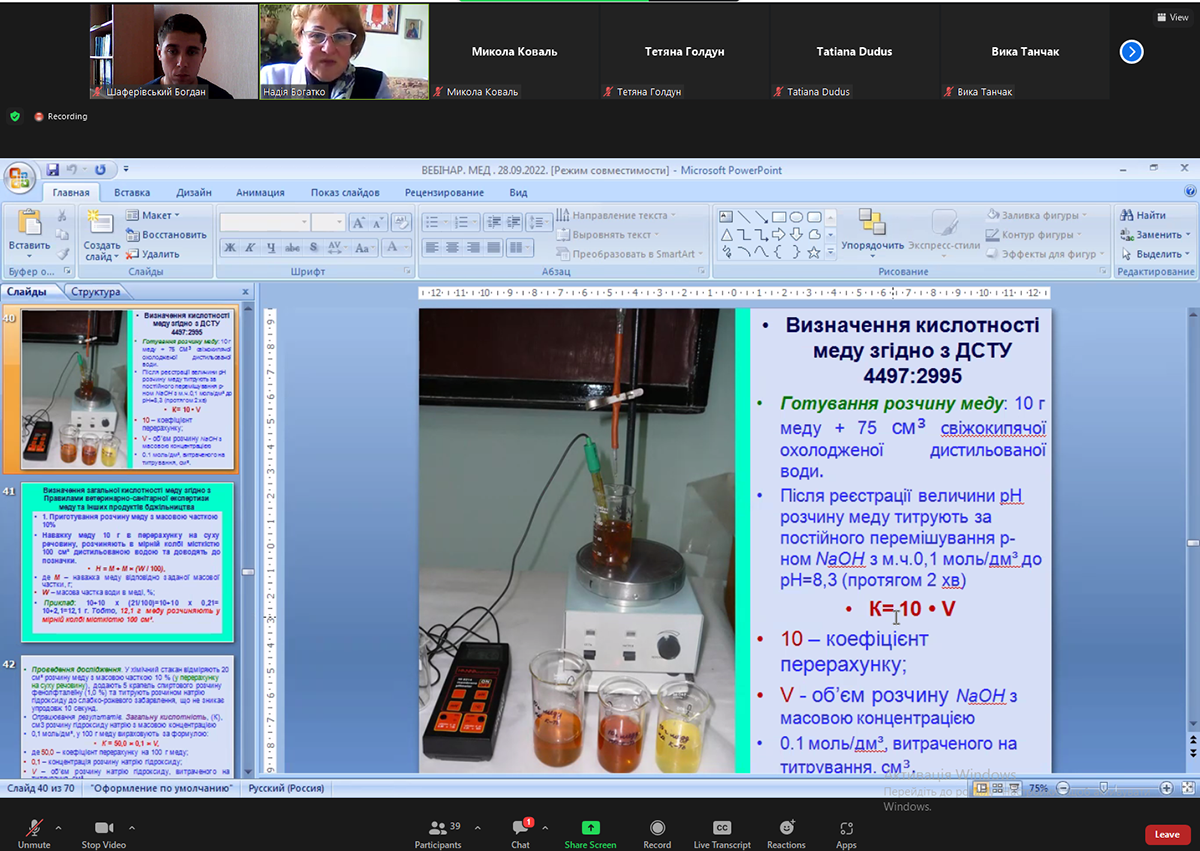Select the text box shape icon
Image resolution: width=1200 pixels, height=851 pixels.
click(x=727, y=216)
